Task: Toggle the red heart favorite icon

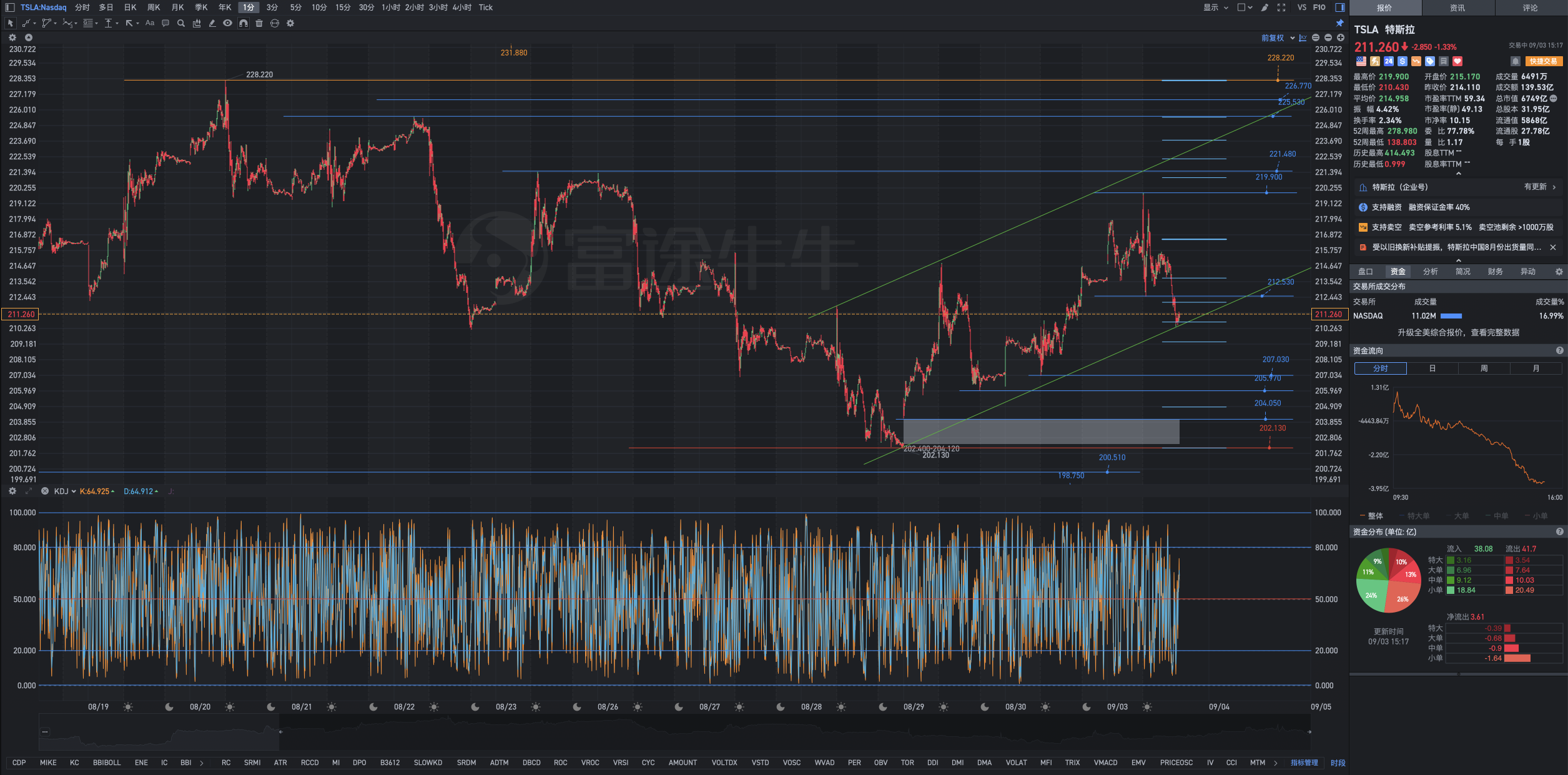Action: click(x=1457, y=61)
